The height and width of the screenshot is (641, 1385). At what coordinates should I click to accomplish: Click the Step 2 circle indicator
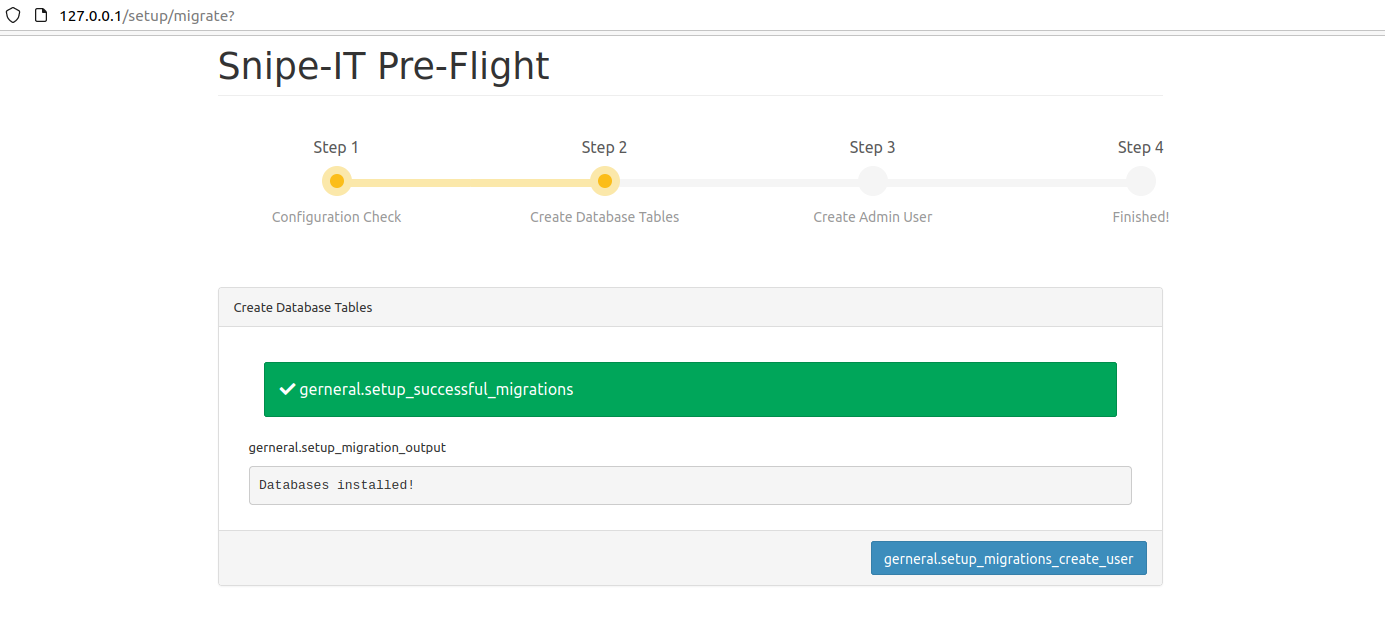pos(605,181)
